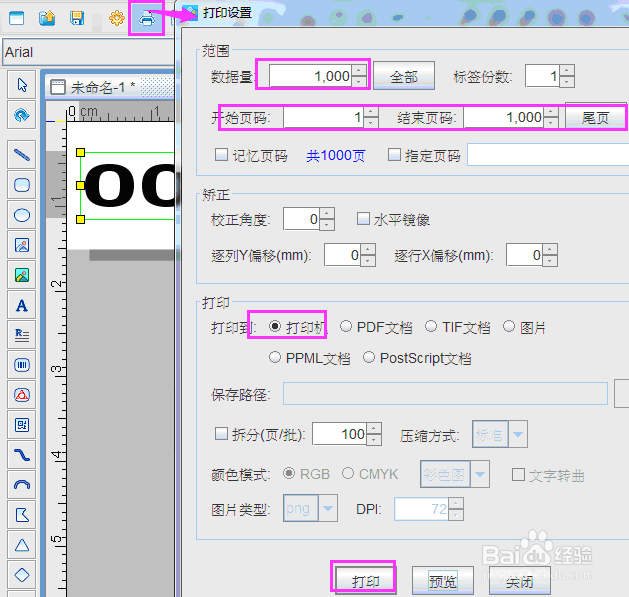This screenshot has height=597, width=629.
Task: Select the polygon shape tool
Action: [x=22, y=515]
